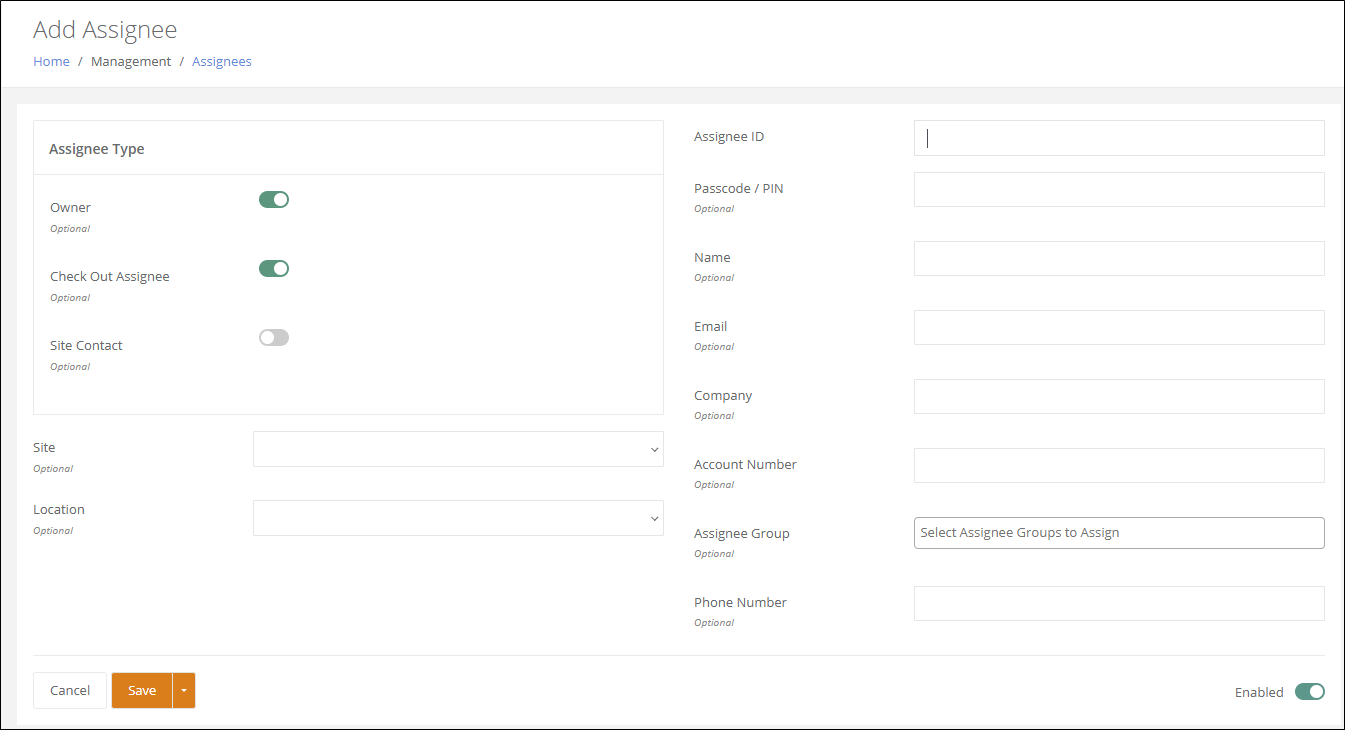This screenshot has height=730, width=1345.
Task: Click the Phone Number label
Action: (x=740, y=602)
